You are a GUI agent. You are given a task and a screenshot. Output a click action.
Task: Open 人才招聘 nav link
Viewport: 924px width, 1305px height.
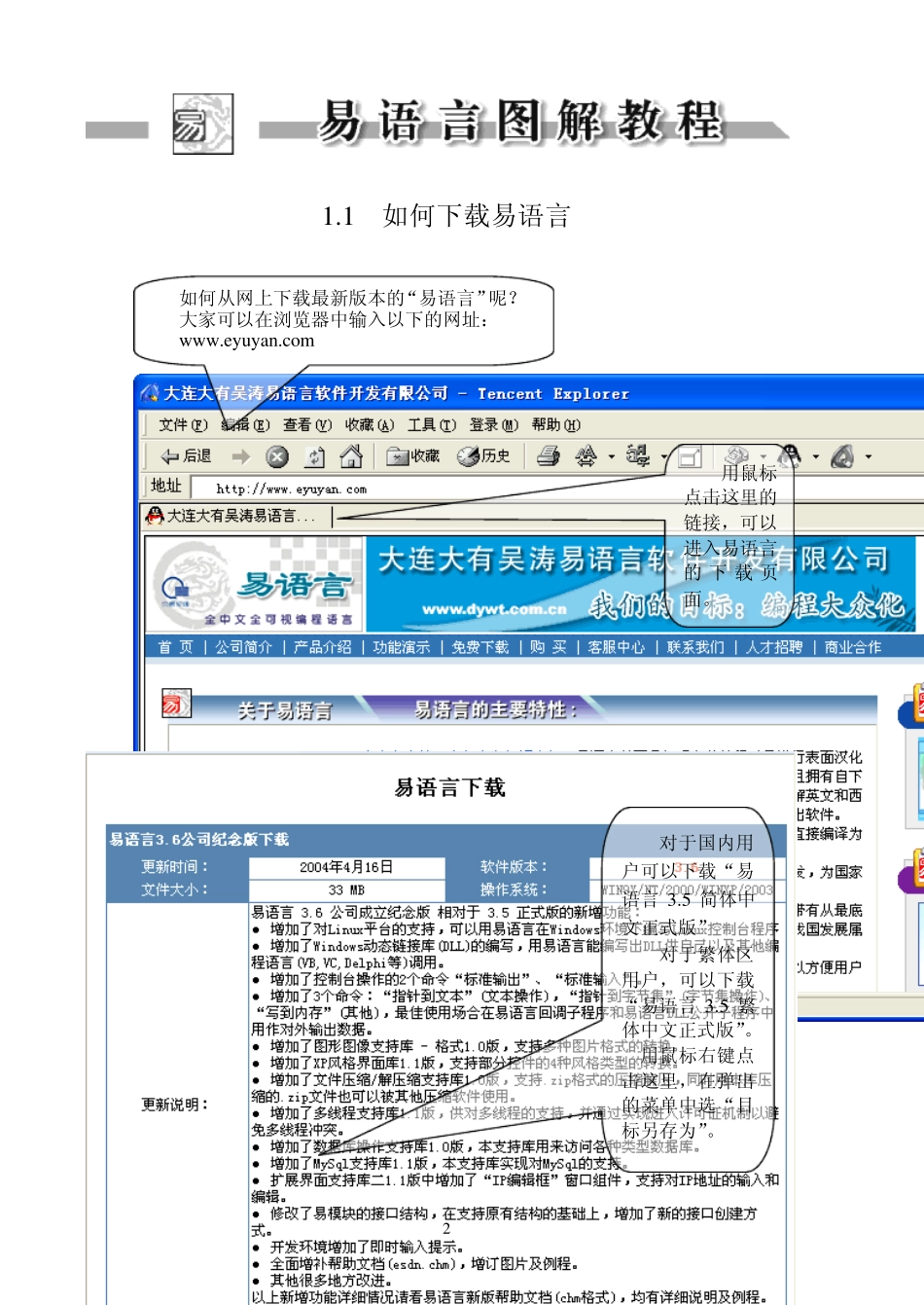774,647
